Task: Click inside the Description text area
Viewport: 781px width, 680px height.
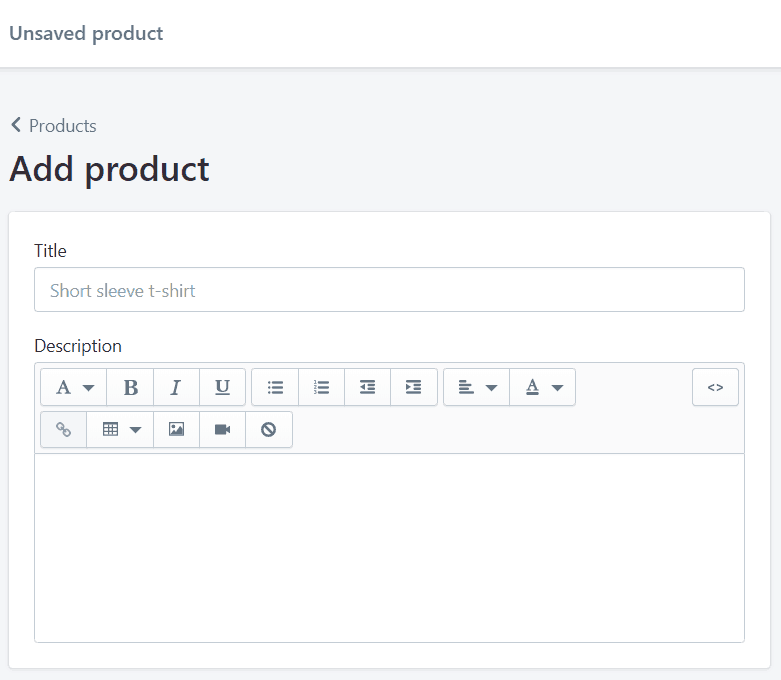Action: [x=389, y=547]
